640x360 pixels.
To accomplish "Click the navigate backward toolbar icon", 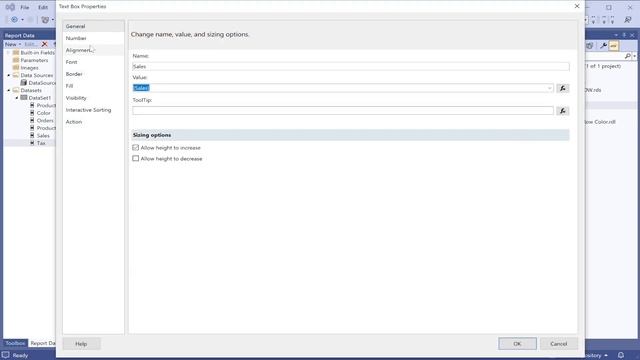I will (x=14, y=20).
